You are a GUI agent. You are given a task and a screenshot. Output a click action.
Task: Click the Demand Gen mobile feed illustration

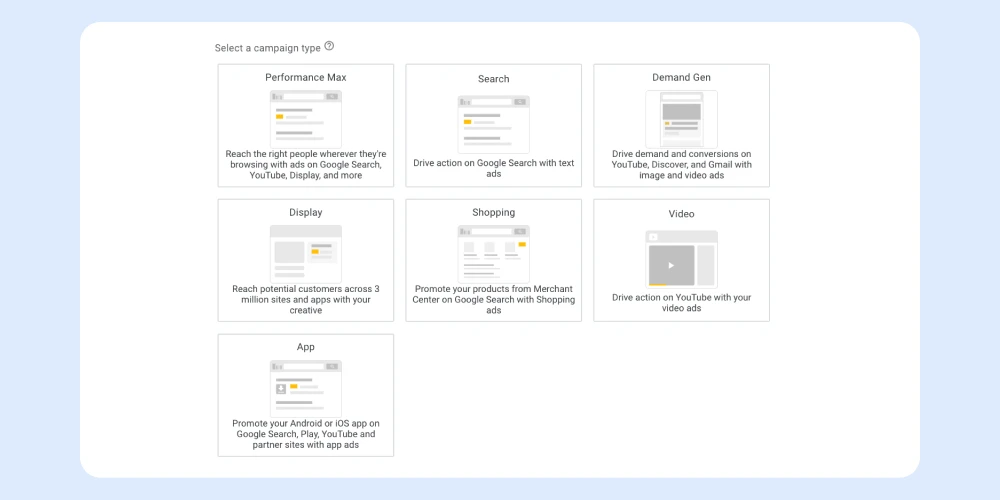(x=681, y=119)
